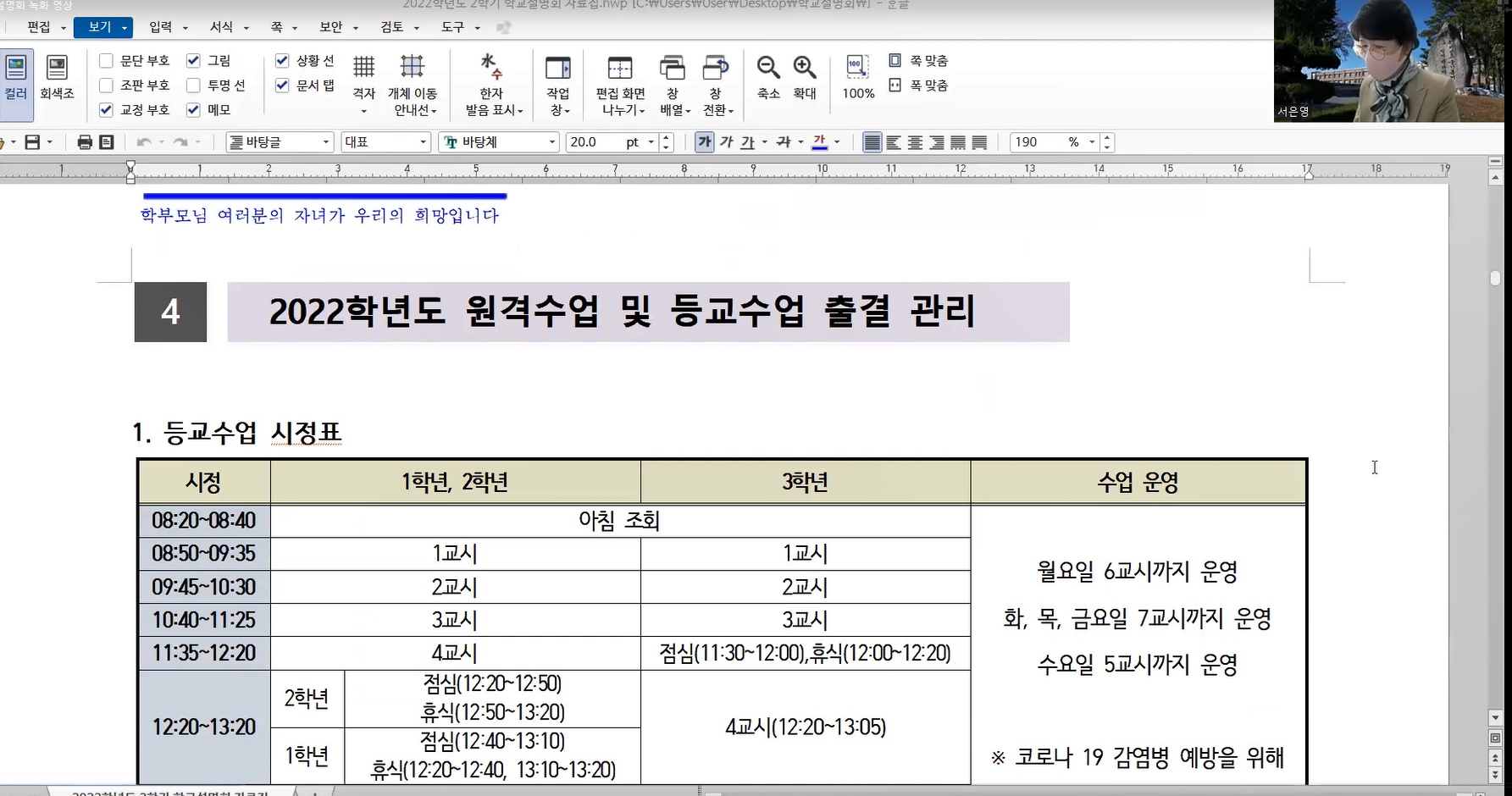Click the print icon in toolbar

coord(84,142)
